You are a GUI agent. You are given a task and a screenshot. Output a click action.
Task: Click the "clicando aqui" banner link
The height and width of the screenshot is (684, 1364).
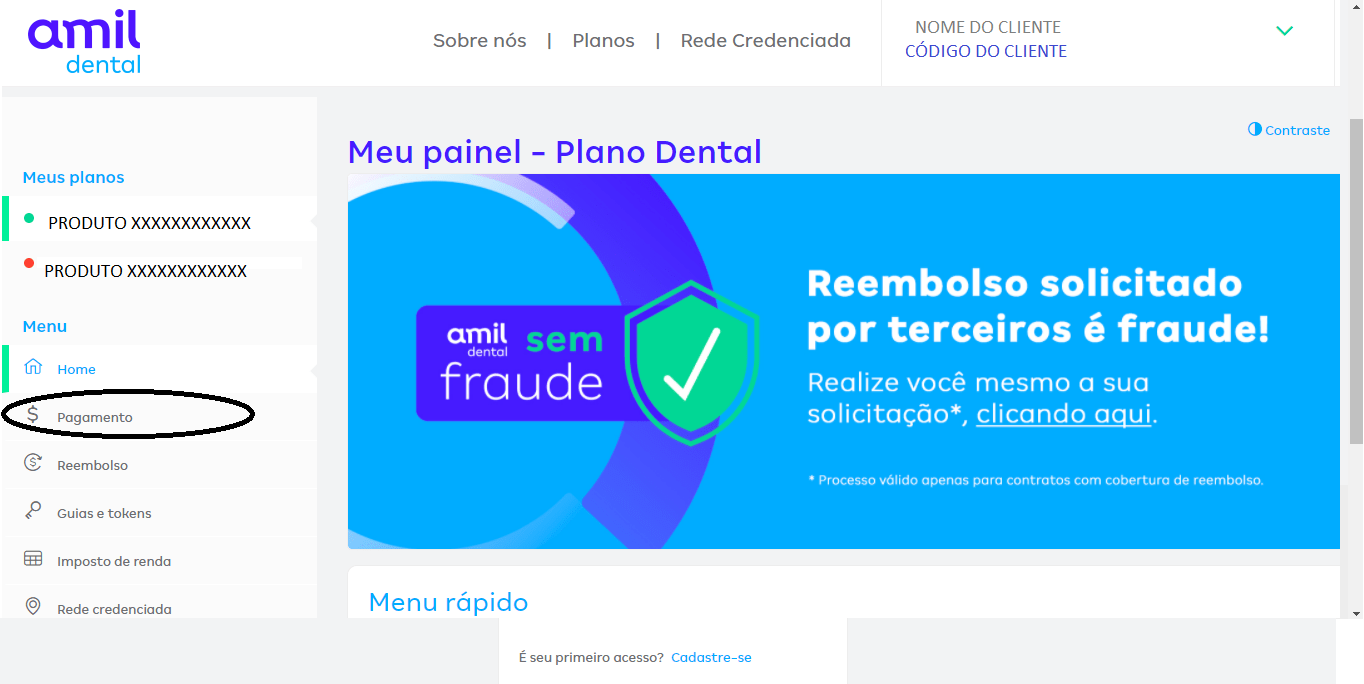click(1064, 414)
